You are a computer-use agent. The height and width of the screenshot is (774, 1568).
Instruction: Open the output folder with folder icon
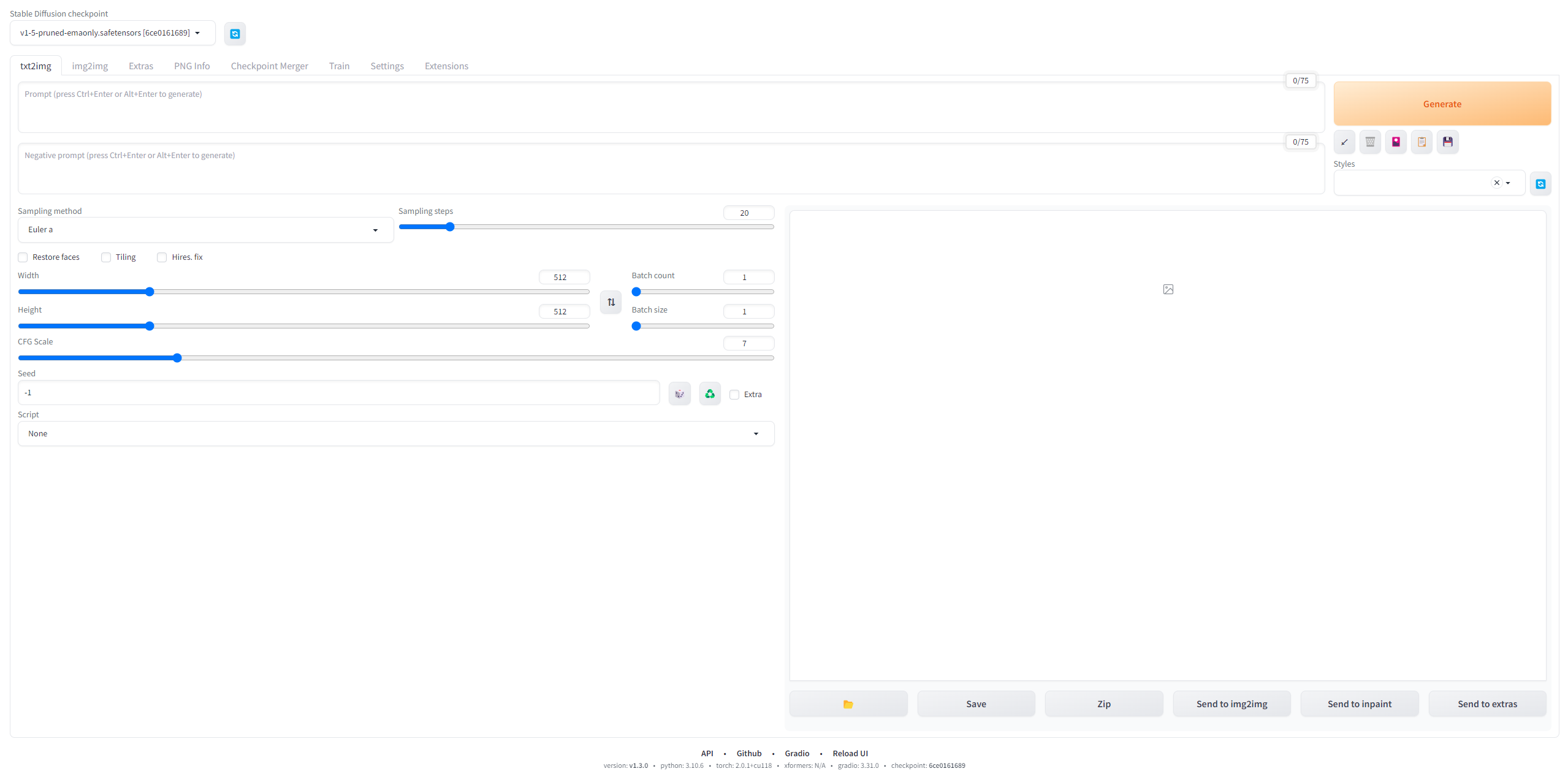pyautogui.click(x=848, y=704)
